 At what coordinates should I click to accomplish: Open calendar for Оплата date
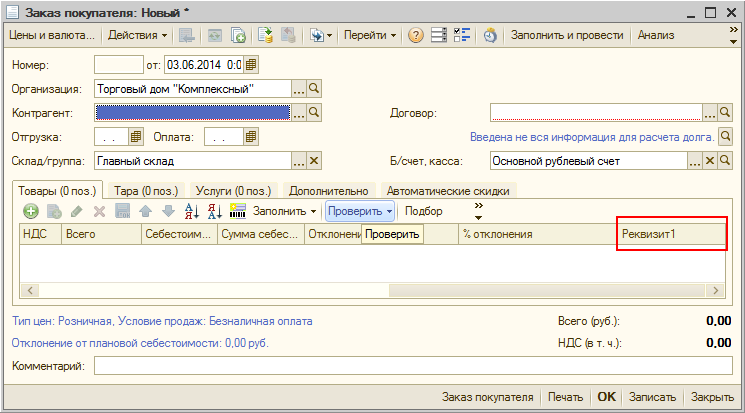(251, 137)
